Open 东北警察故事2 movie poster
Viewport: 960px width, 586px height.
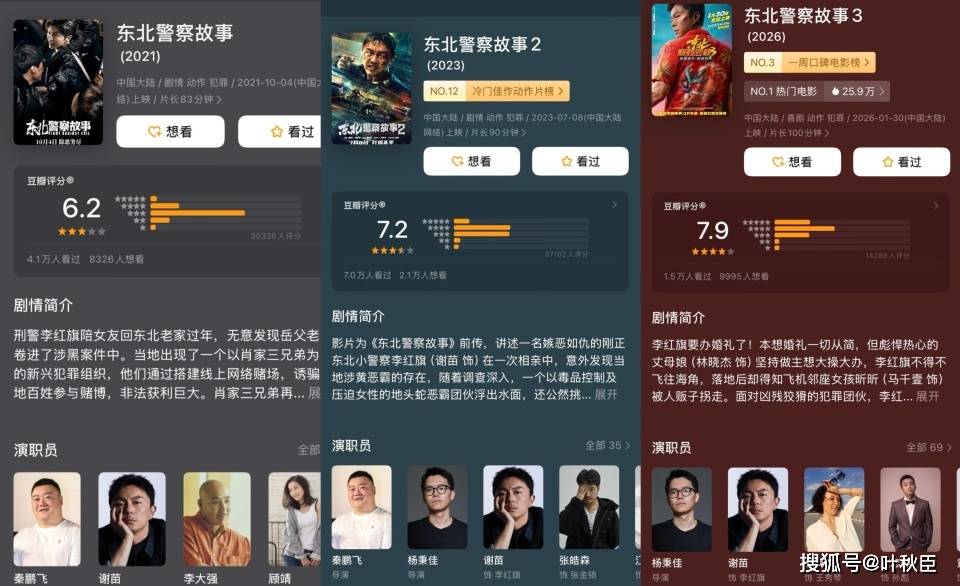click(x=372, y=88)
